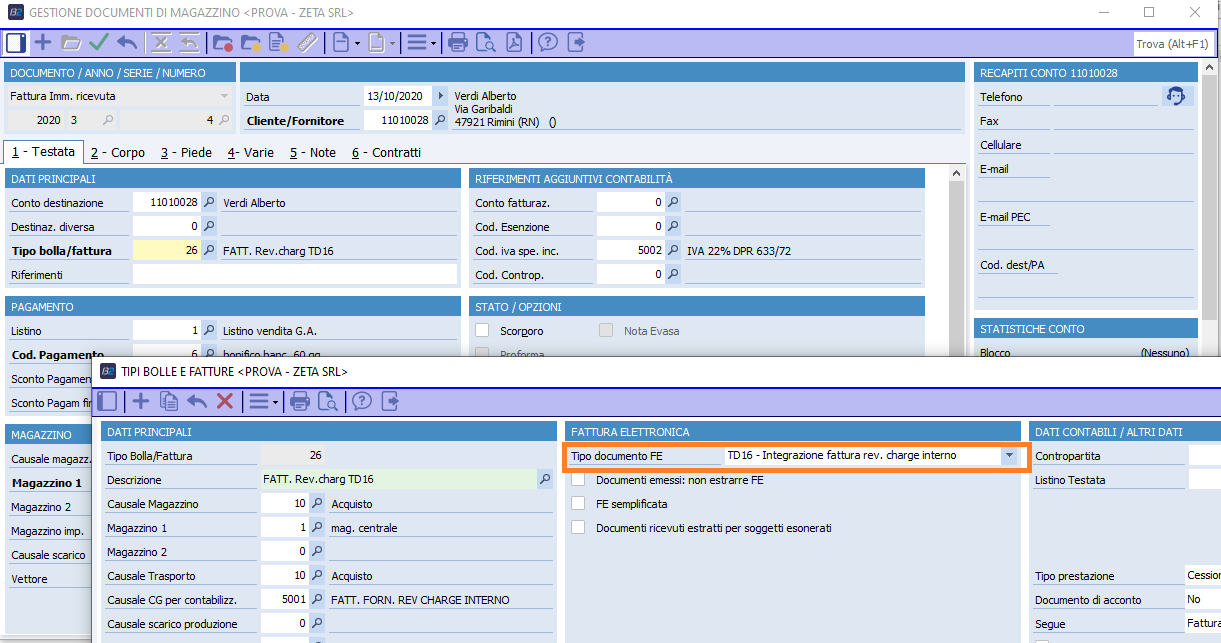Switch to the 1 - Testata tab

43,152
